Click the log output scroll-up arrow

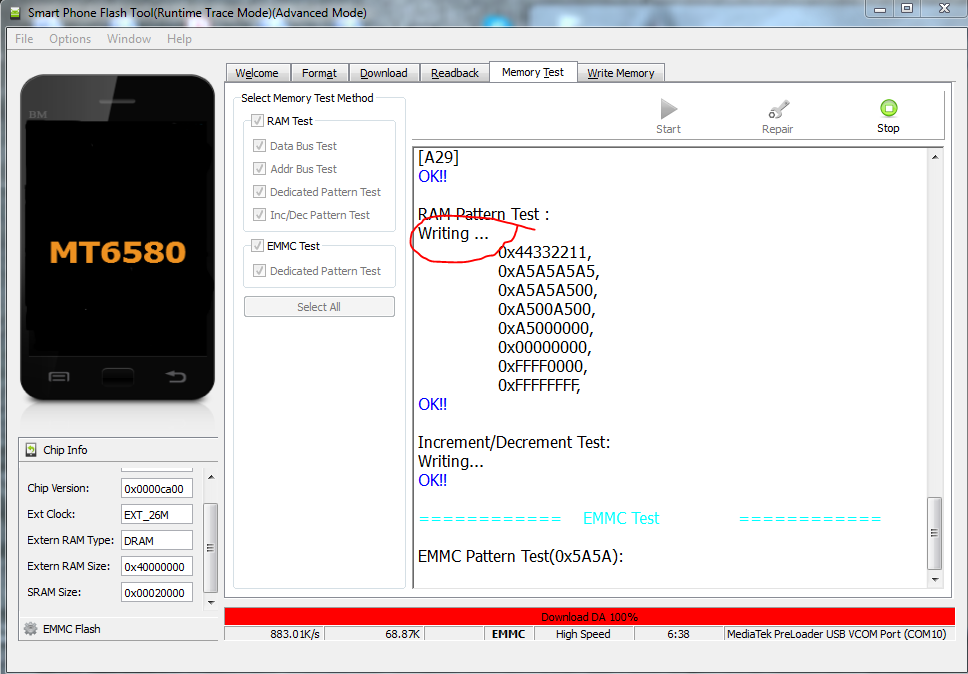pyautogui.click(x=935, y=157)
